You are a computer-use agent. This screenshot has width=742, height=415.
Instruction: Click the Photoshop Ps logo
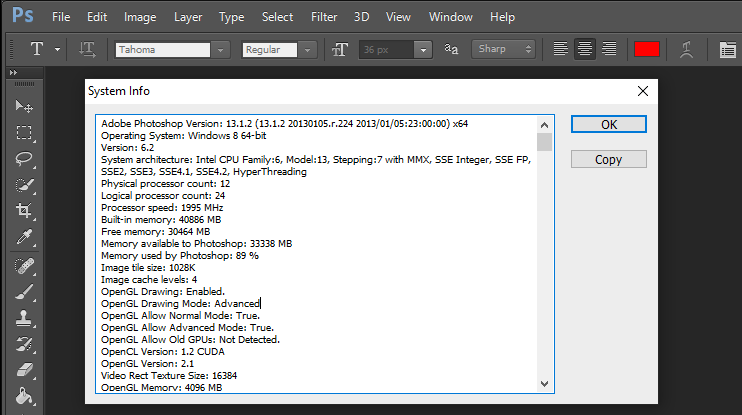(23, 15)
